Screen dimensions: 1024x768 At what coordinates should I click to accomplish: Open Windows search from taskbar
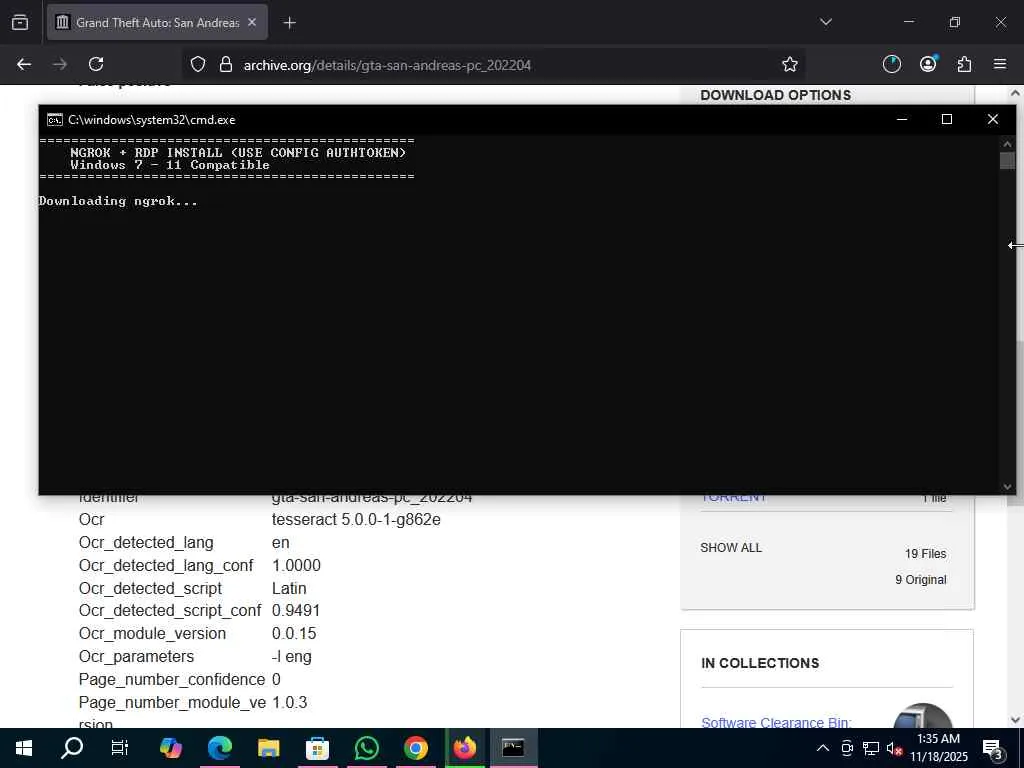click(x=72, y=748)
